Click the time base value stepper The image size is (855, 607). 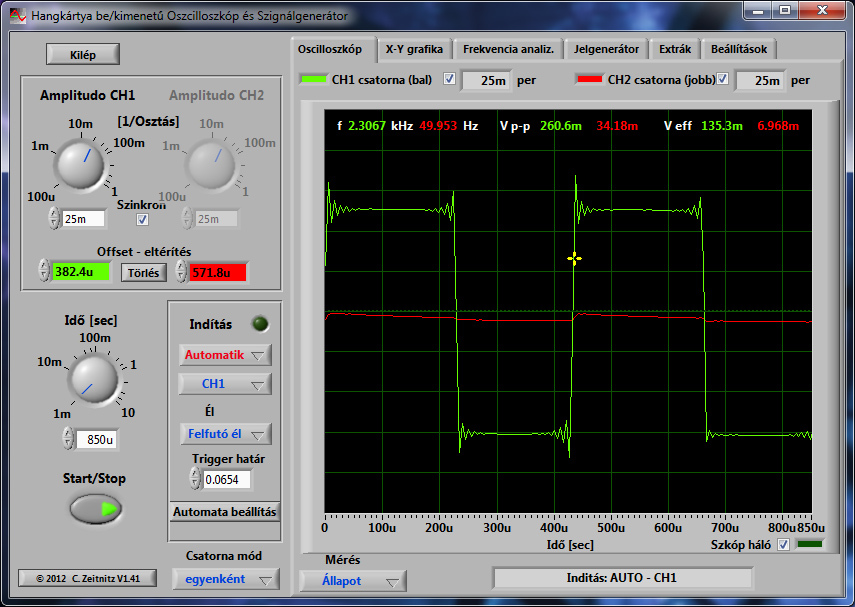coord(68,438)
